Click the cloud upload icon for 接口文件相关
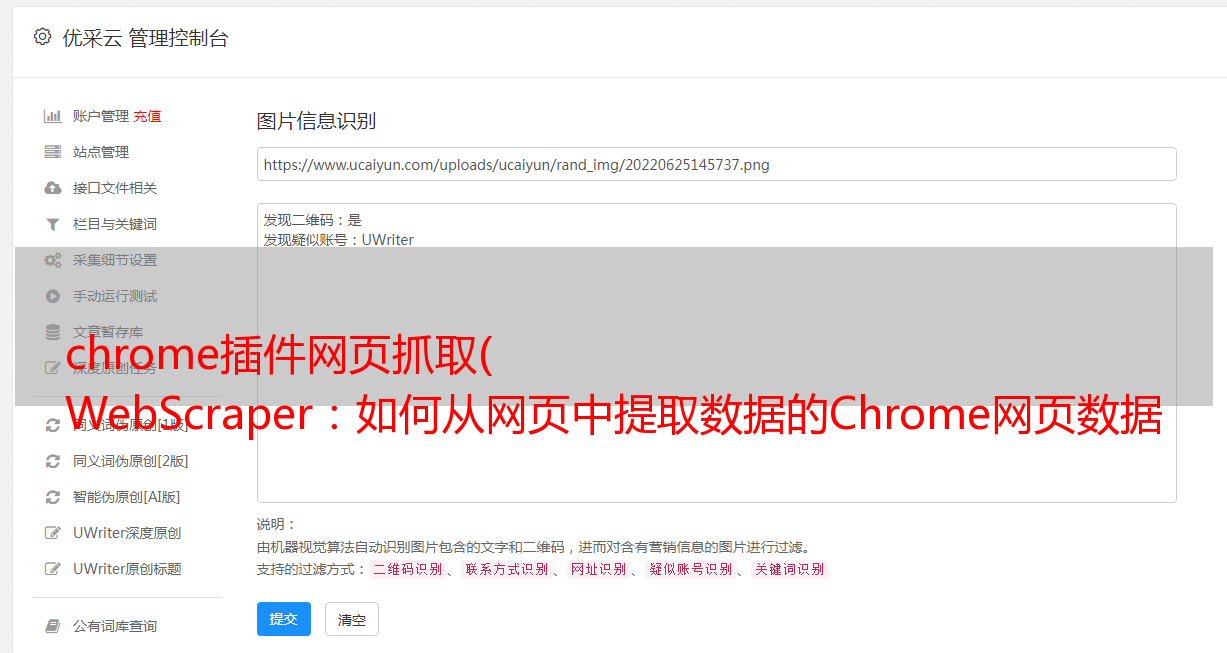Image resolution: width=1227 pixels, height=653 pixels. pyautogui.click(x=53, y=188)
